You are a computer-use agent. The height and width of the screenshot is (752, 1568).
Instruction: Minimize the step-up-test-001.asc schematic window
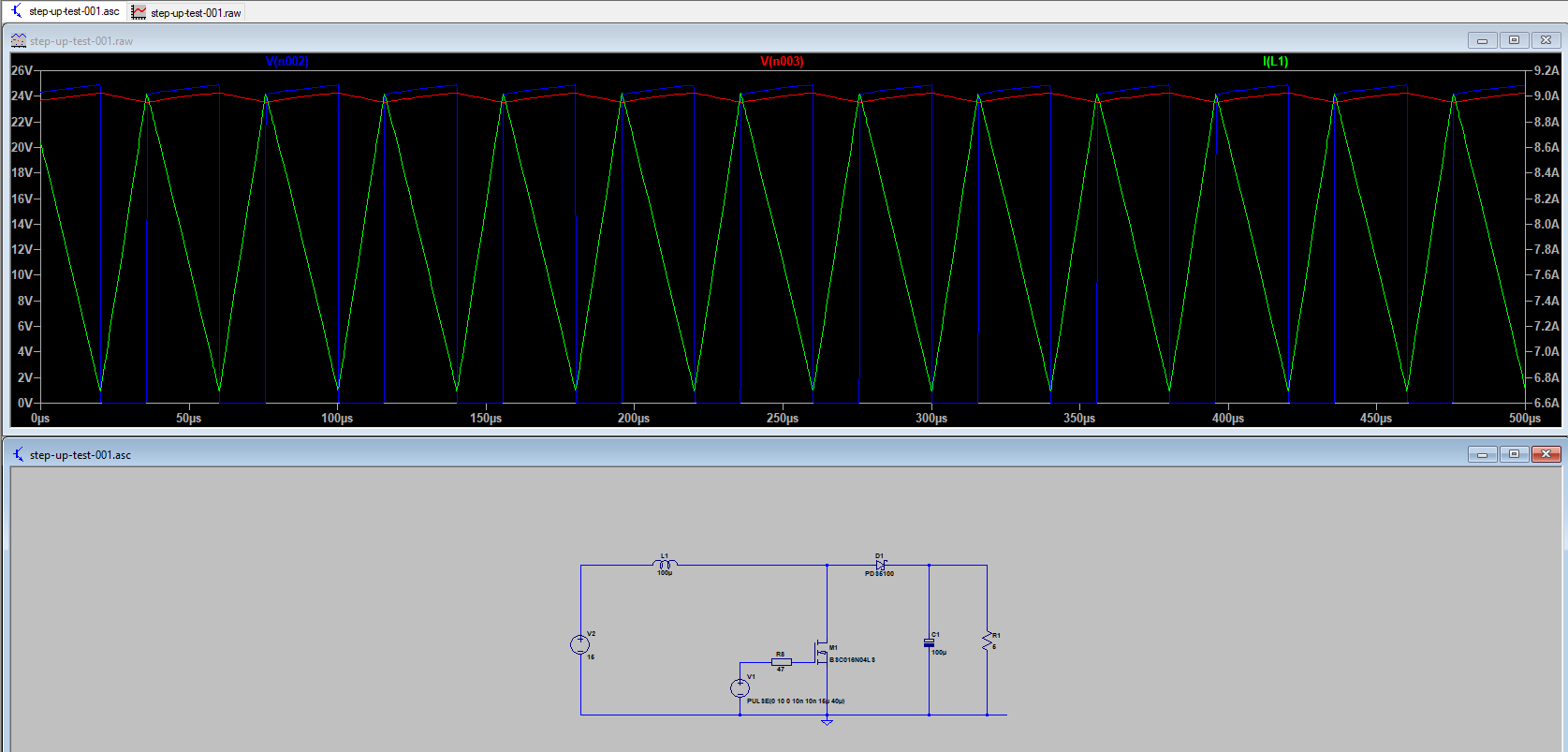click(1482, 454)
